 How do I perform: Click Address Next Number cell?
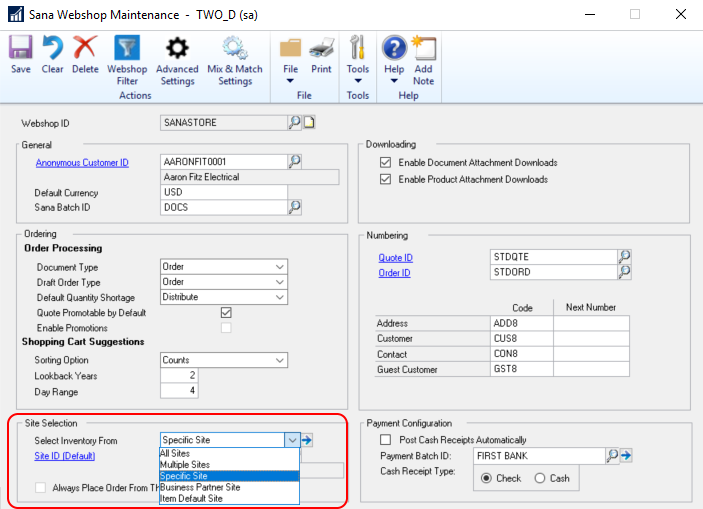point(592,323)
